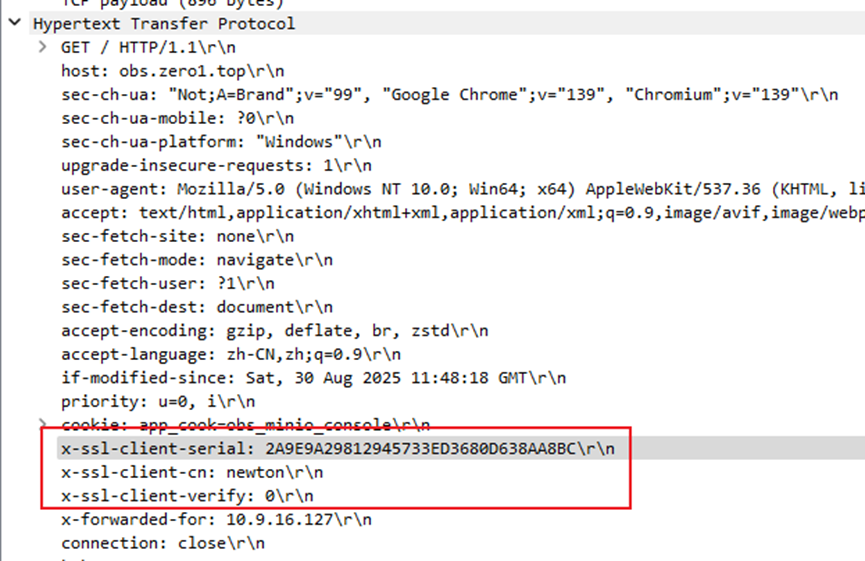This screenshot has height=561, width=865.
Task: Select the x-ssl-client-cn: newton line
Action: click(192, 473)
